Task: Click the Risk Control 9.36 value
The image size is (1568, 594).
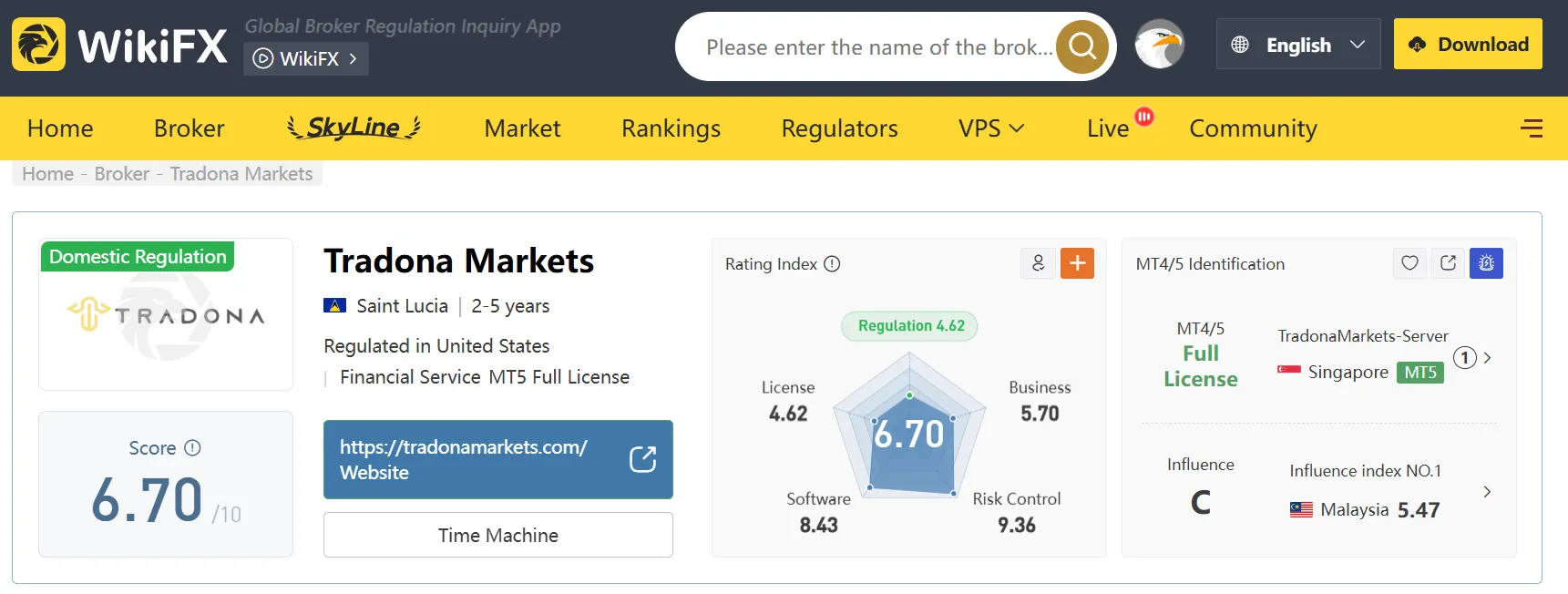Action: pos(1016,525)
